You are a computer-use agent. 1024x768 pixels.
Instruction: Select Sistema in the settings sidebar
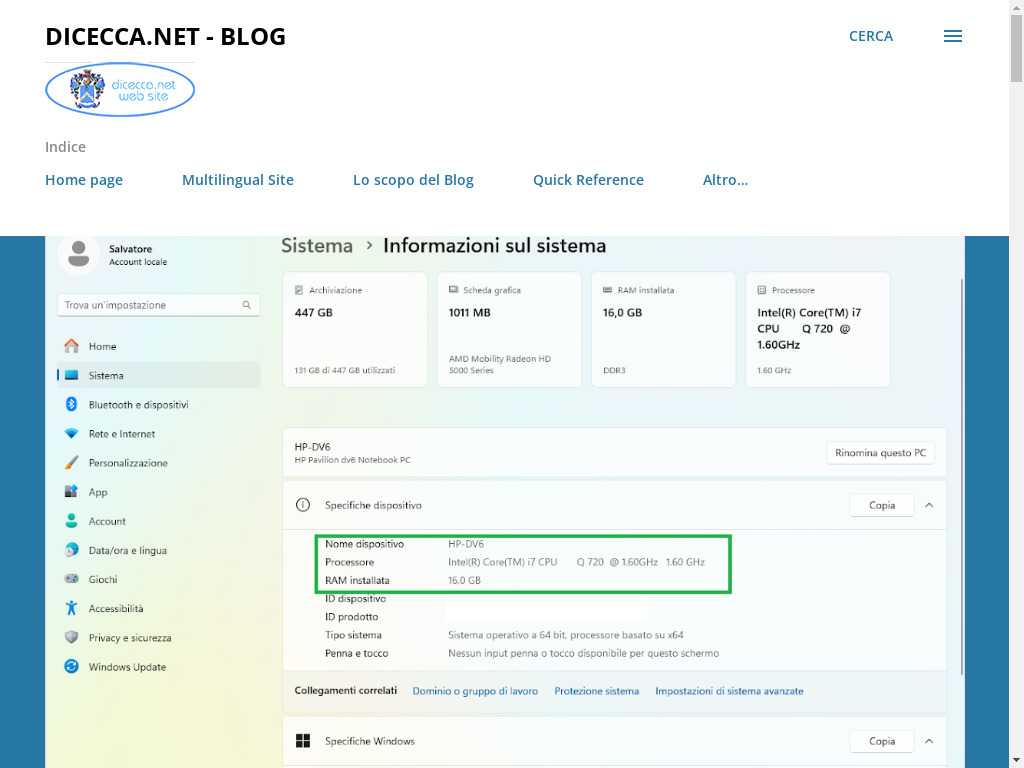tap(159, 376)
